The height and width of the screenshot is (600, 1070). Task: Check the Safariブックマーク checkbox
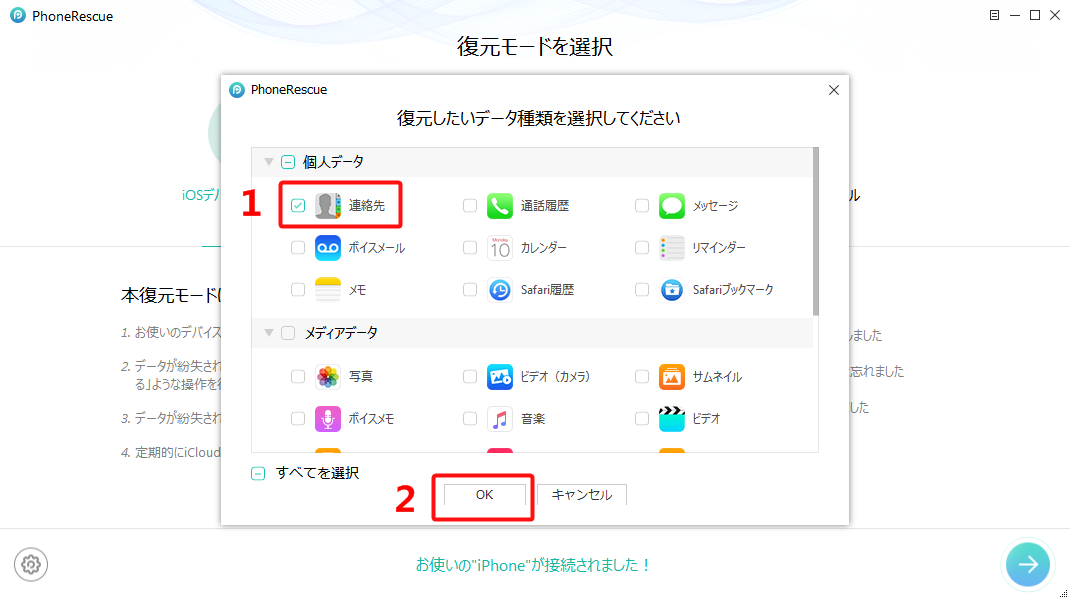(x=641, y=290)
